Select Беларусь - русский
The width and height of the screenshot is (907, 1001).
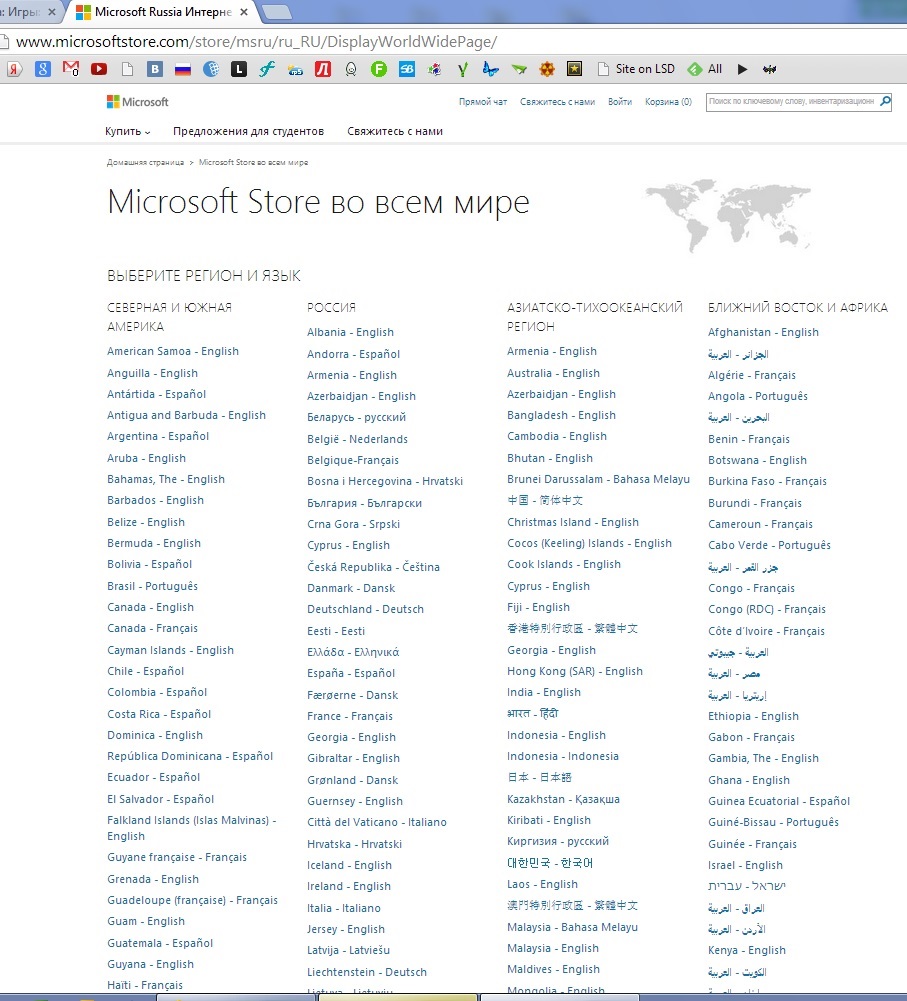[356, 417]
